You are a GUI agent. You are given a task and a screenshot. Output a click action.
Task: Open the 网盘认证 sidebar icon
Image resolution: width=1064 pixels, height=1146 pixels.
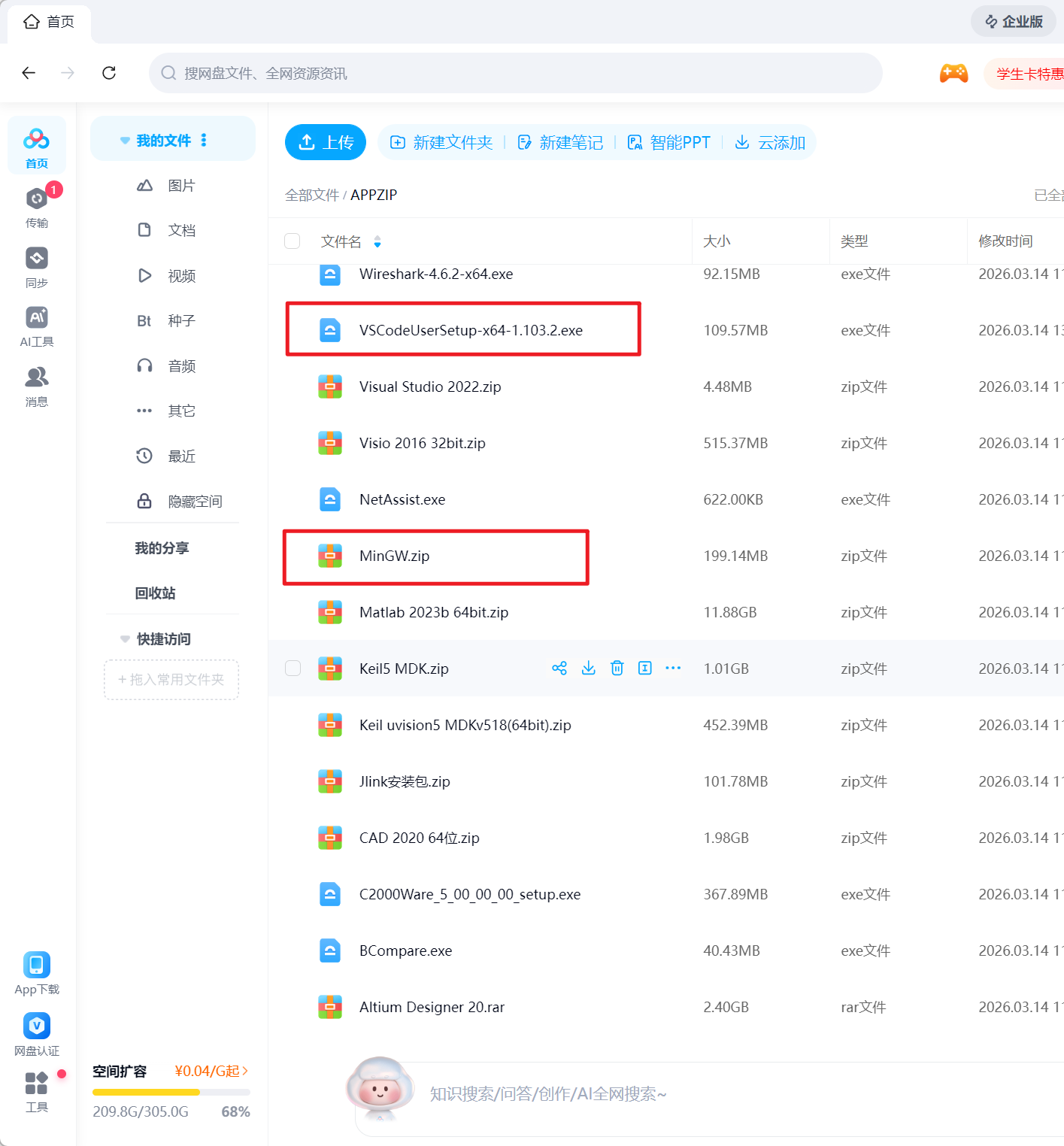(x=36, y=1034)
